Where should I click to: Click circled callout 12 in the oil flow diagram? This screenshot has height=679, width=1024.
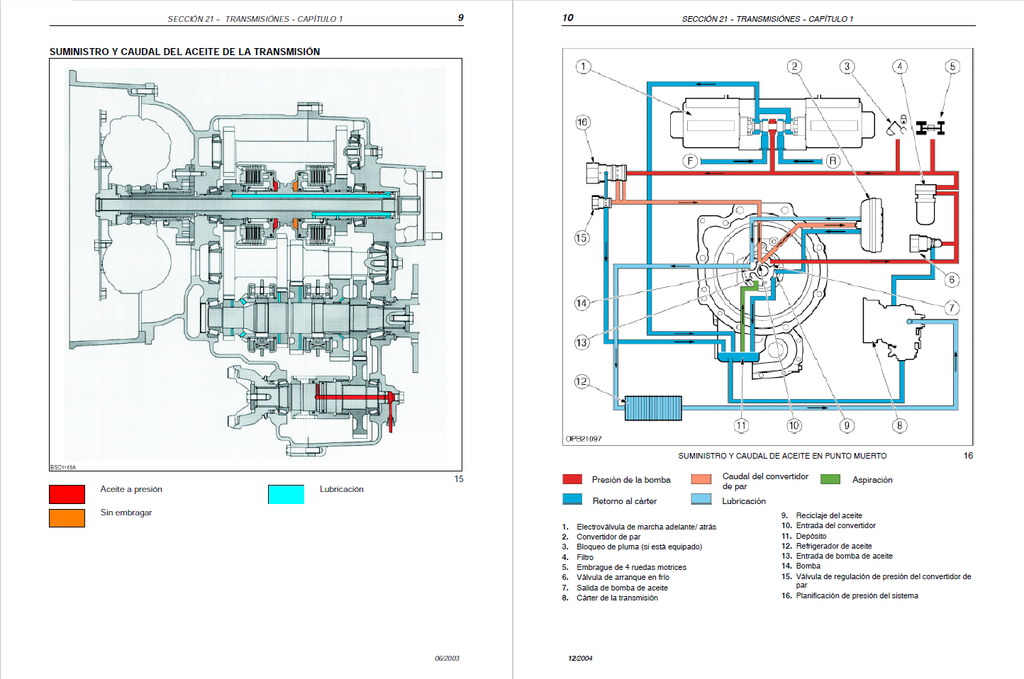click(x=582, y=382)
